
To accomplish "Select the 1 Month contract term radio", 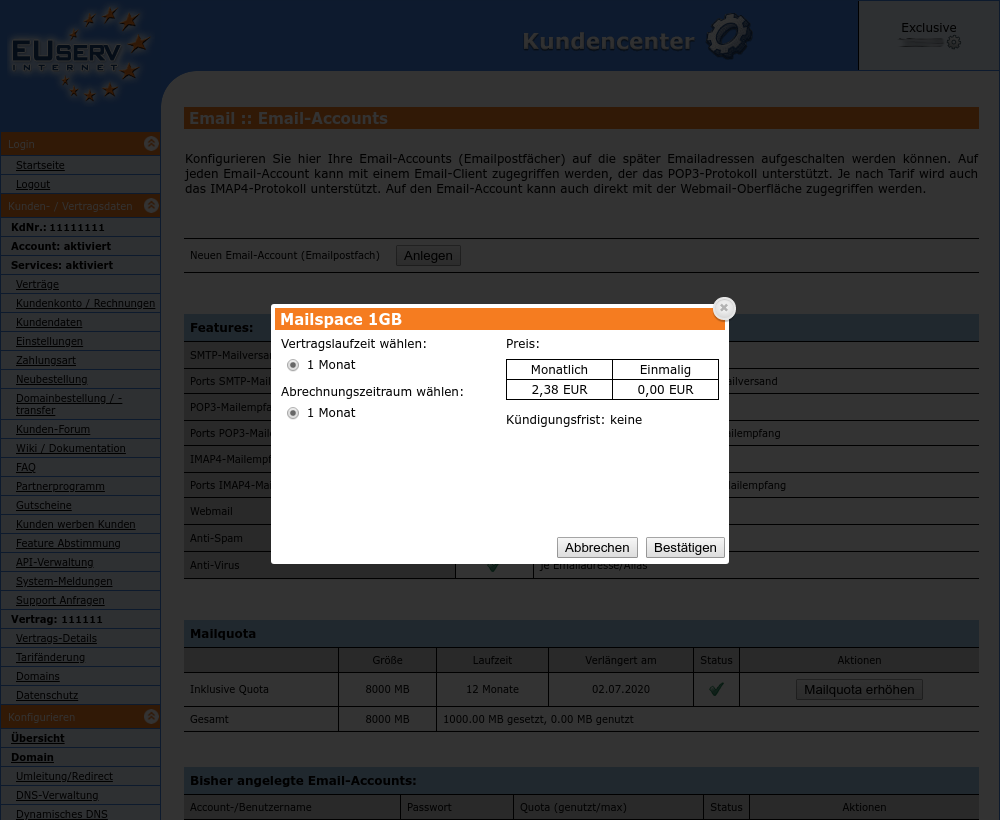I will click(x=293, y=365).
